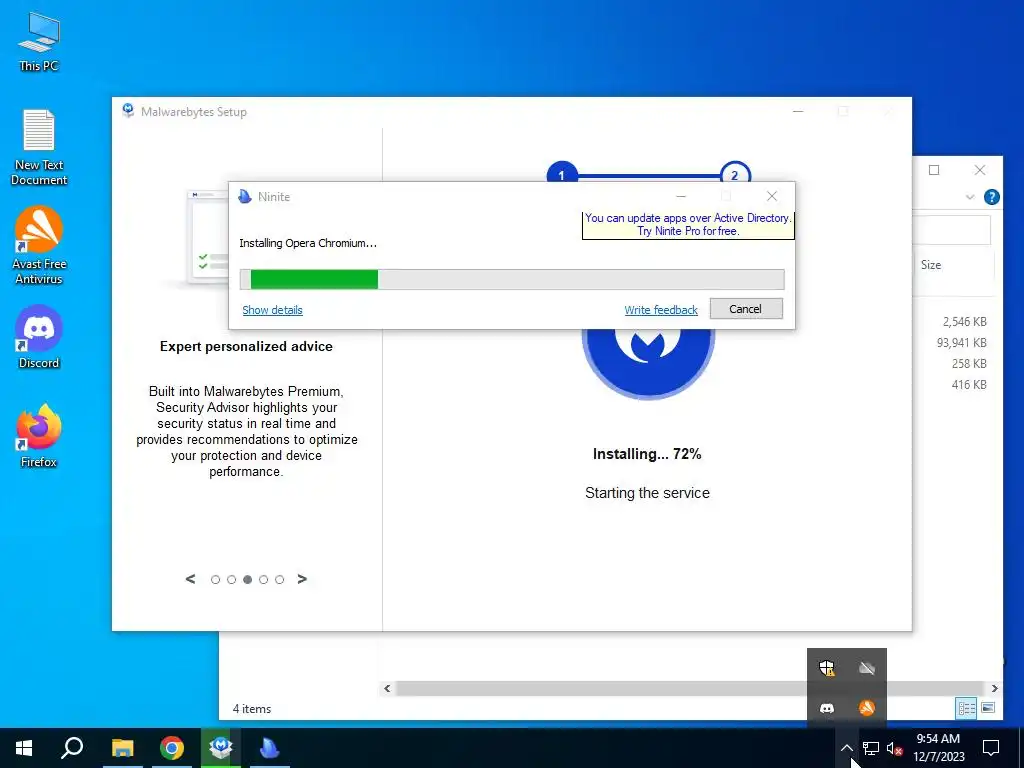Cancel the Ninite installation
Screen dimensions: 1024x768
click(x=746, y=309)
